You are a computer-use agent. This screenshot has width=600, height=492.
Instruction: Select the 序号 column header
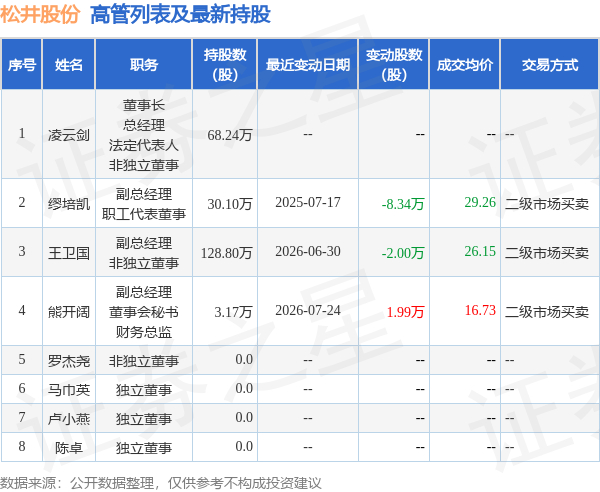click(x=22, y=65)
